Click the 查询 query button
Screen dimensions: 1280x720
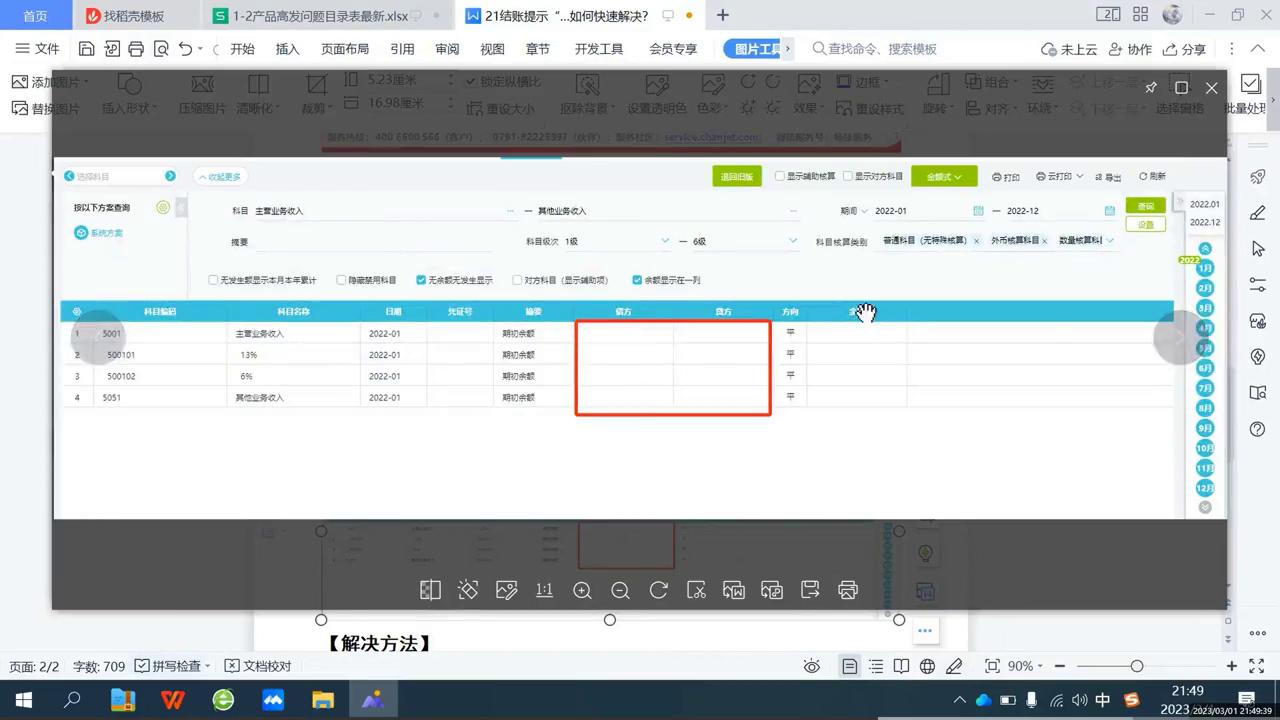pyautogui.click(x=1145, y=205)
